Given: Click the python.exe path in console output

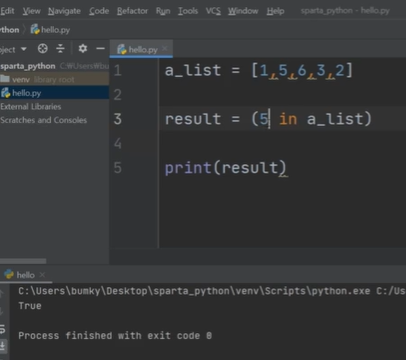Looking at the screenshot, I should pos(194,291).
